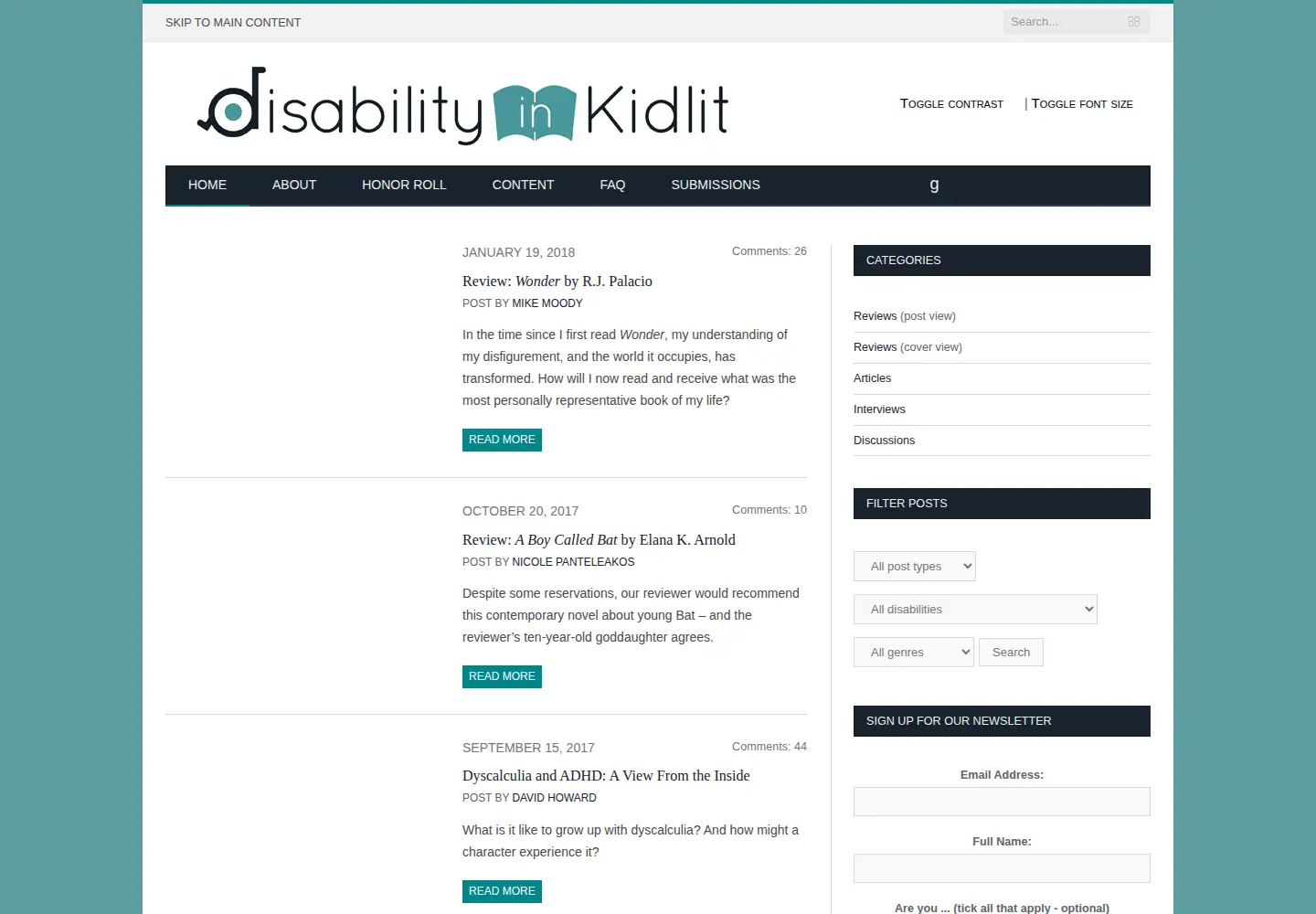Click the date September 15, 2017
1316x914 pixels.
[528, 748]
